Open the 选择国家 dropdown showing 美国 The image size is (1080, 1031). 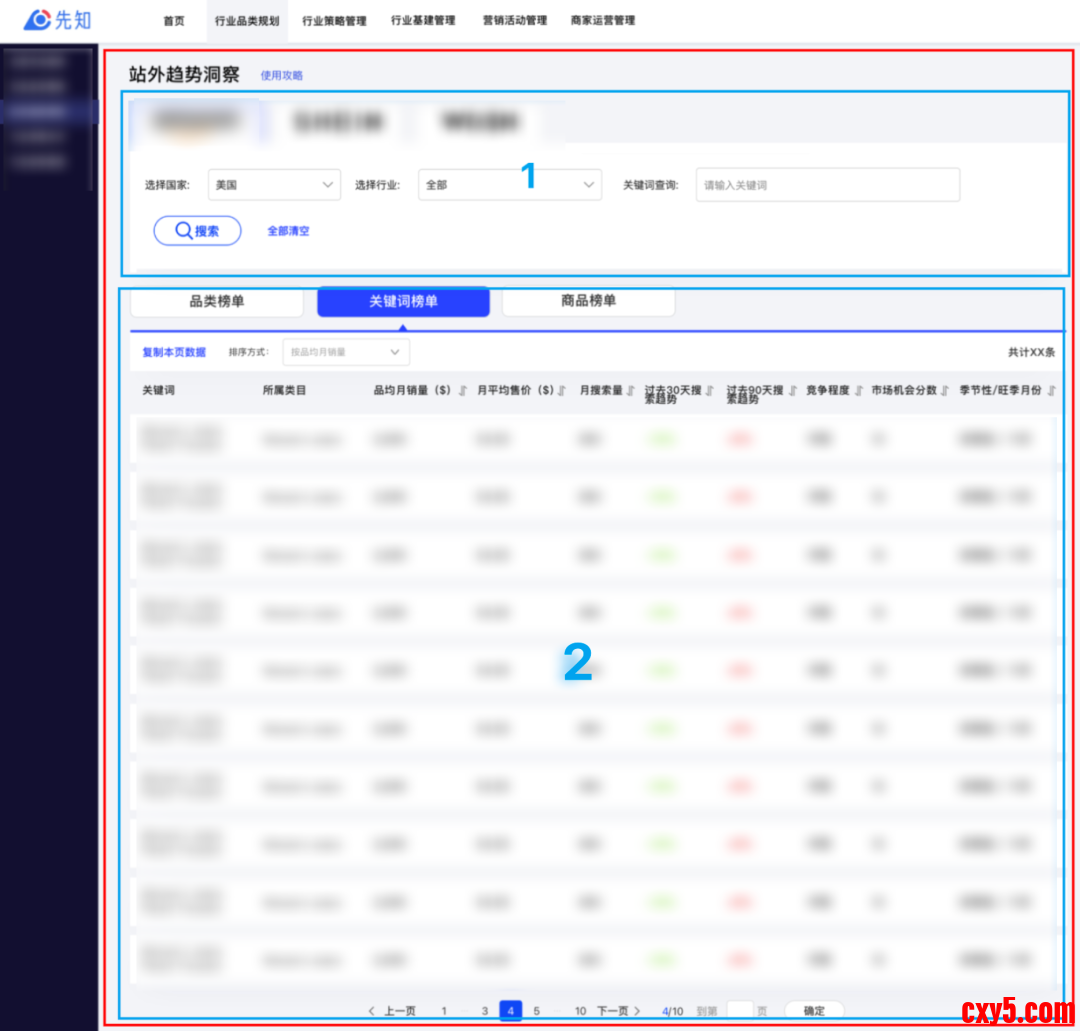[x=274, y=185]
